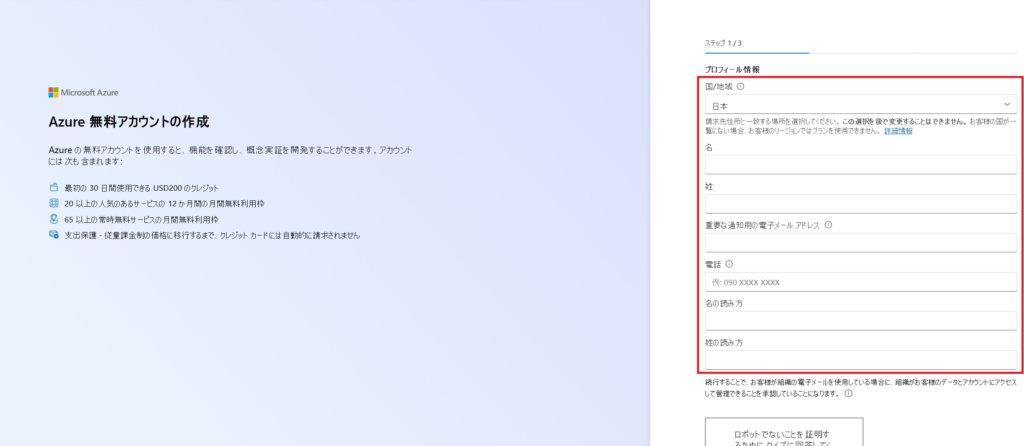Click the Microsoft Azure logo
Image resolution: width=1024 pixels, height=446 pixels.
coord(84,92)
